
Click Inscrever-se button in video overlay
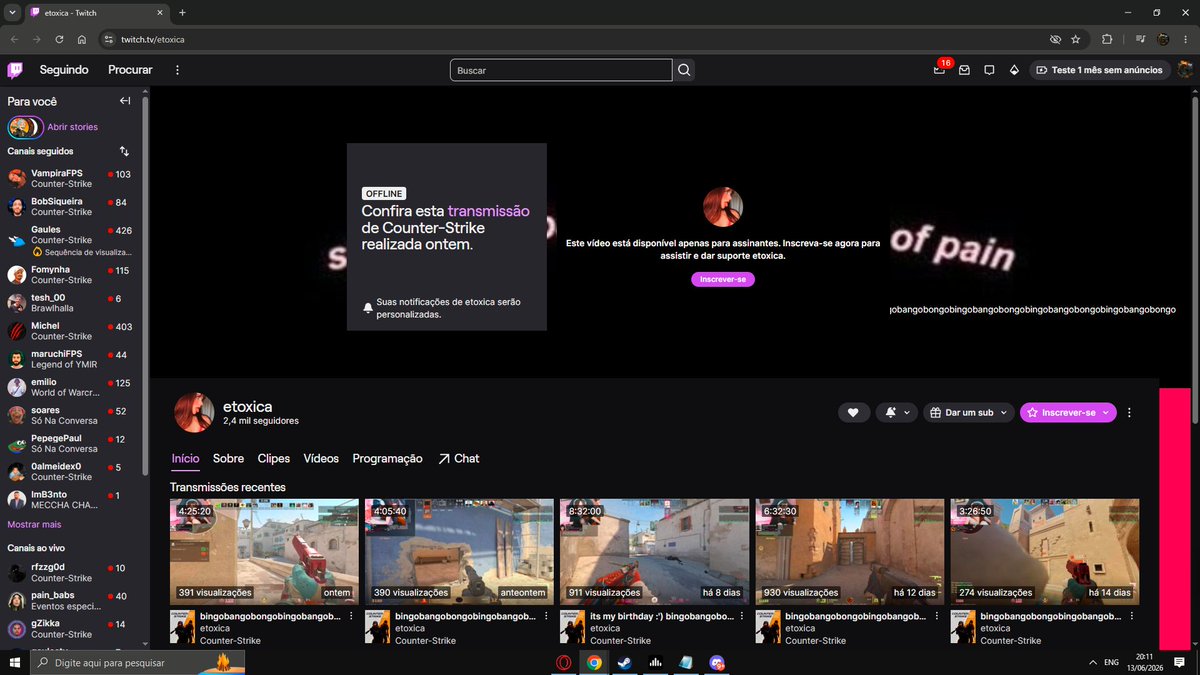click(723, 279)
